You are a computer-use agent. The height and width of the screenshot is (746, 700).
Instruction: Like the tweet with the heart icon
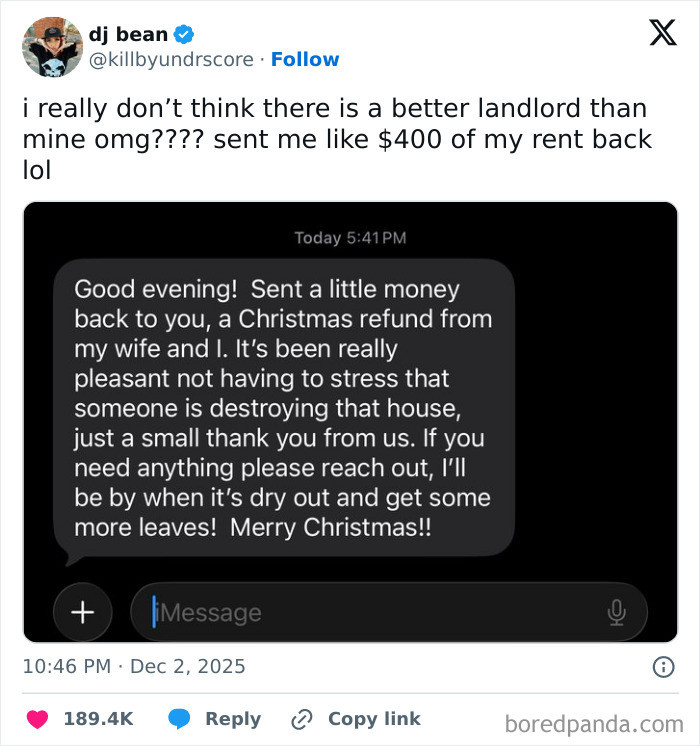click(38, 719)
